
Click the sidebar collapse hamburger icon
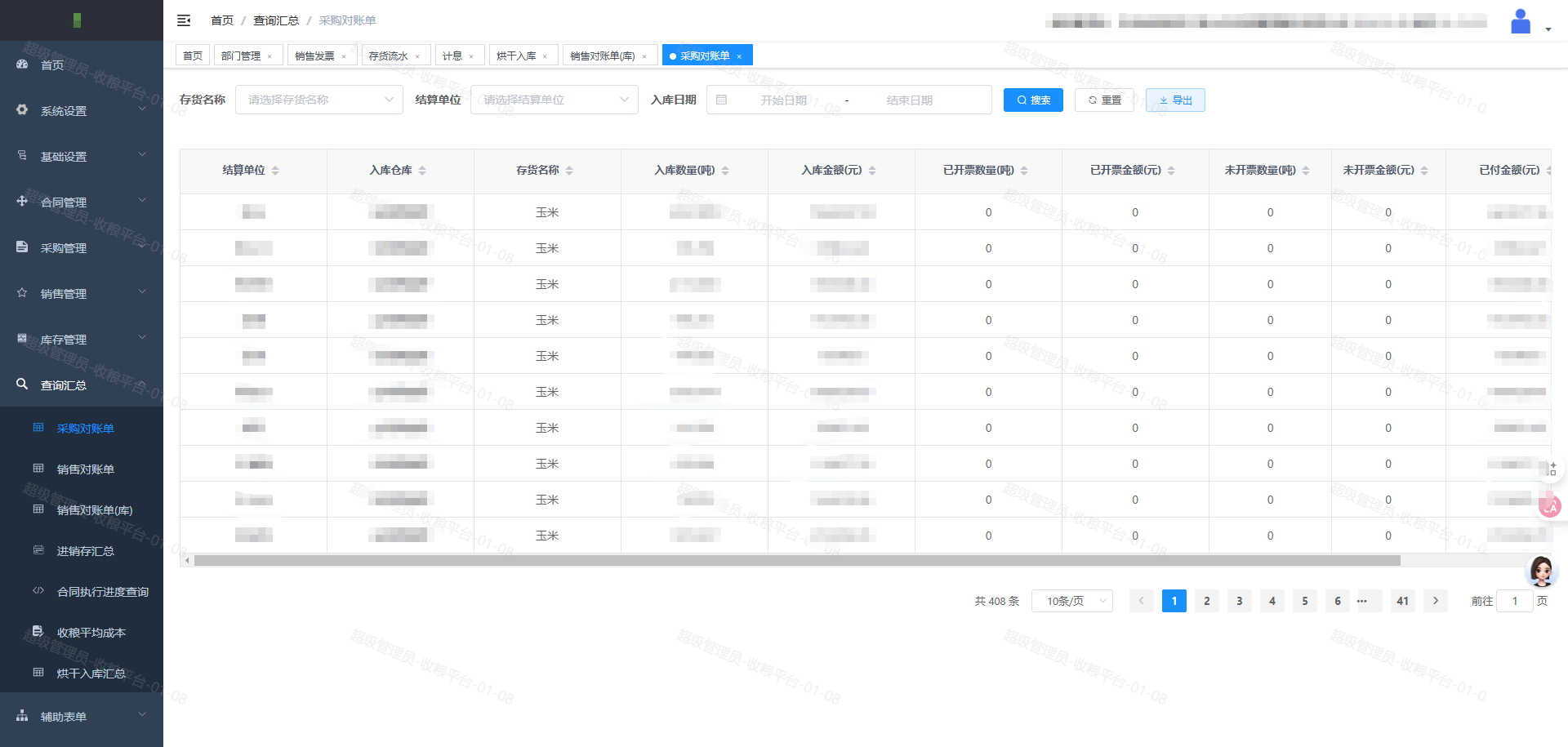(184, 20)
